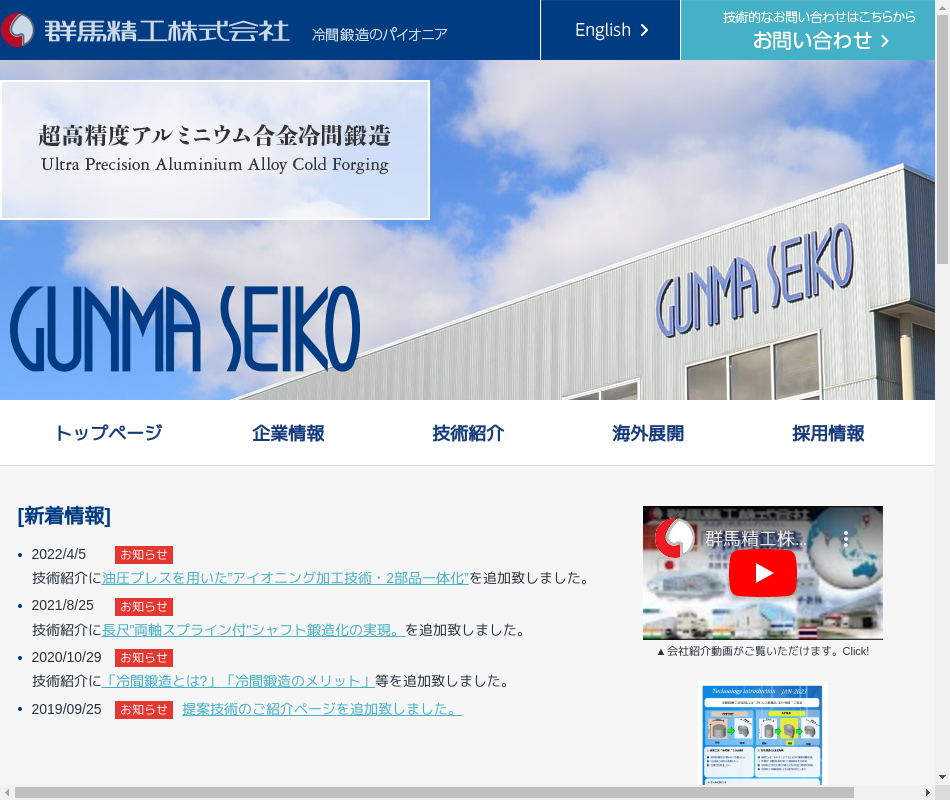Image resolution: width=950 pixels, height=800 pixels.
Task: Click the horizontal scrollbar left arrow
Action: [7, 792]
